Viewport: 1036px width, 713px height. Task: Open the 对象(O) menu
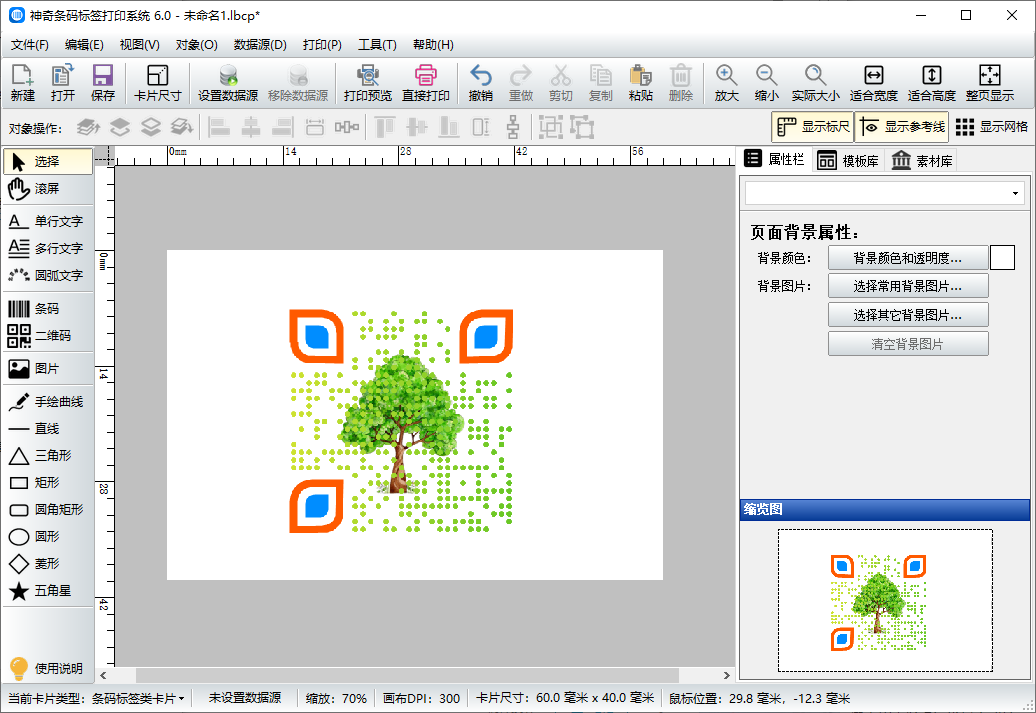[x=196, y=45]
